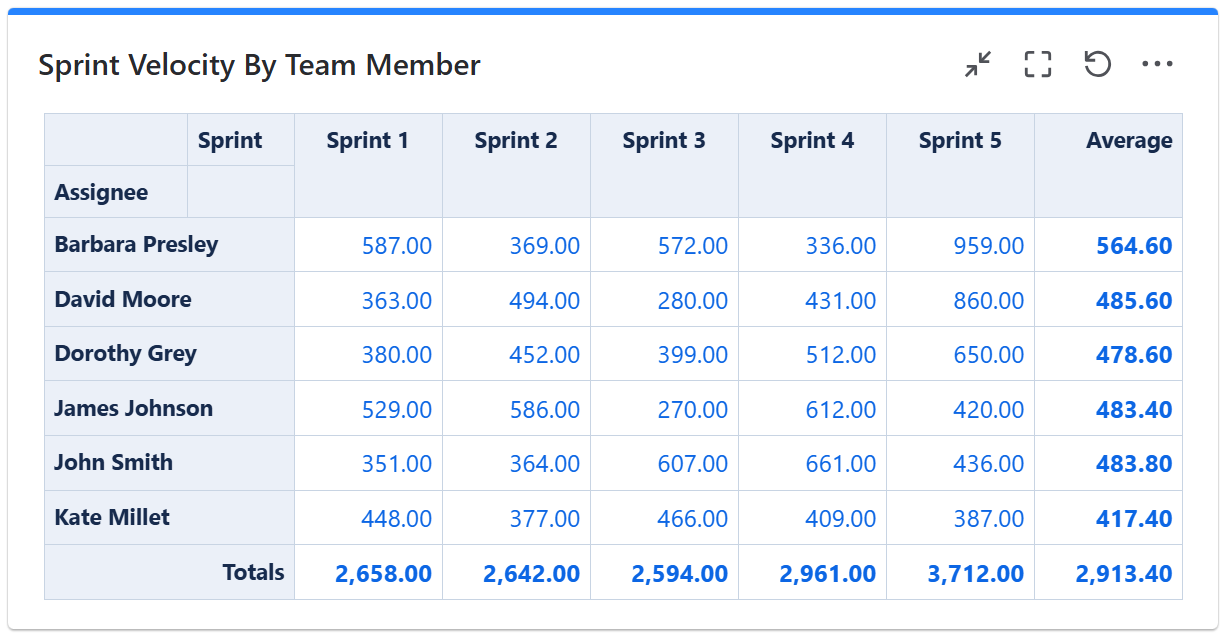Screen dimensions: 1229x639
Task: Click Kate Millet's average 417.40
Action: point(1134,519)
